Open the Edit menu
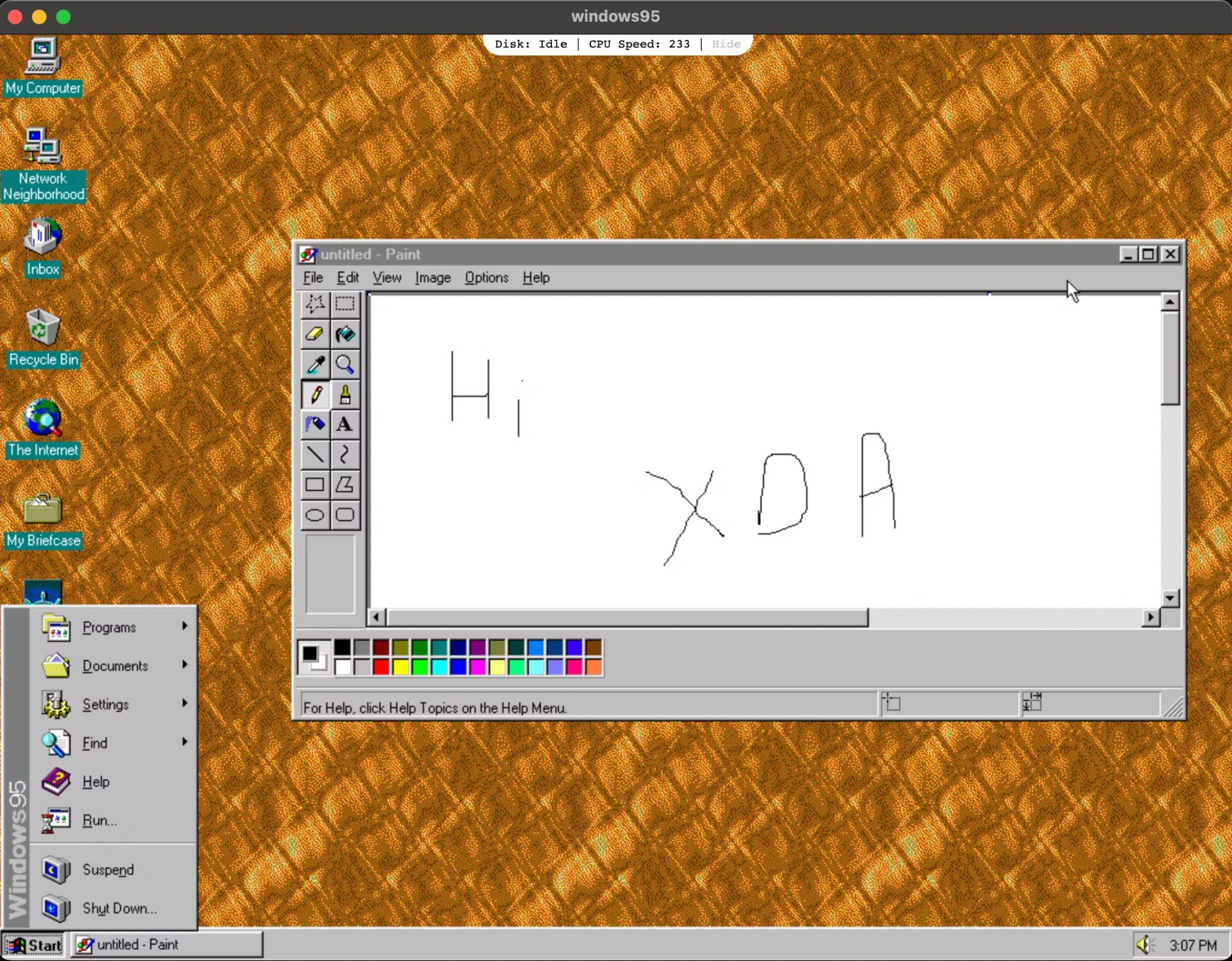The height and width of the screenshot is (961, 1232). point(348,277)
